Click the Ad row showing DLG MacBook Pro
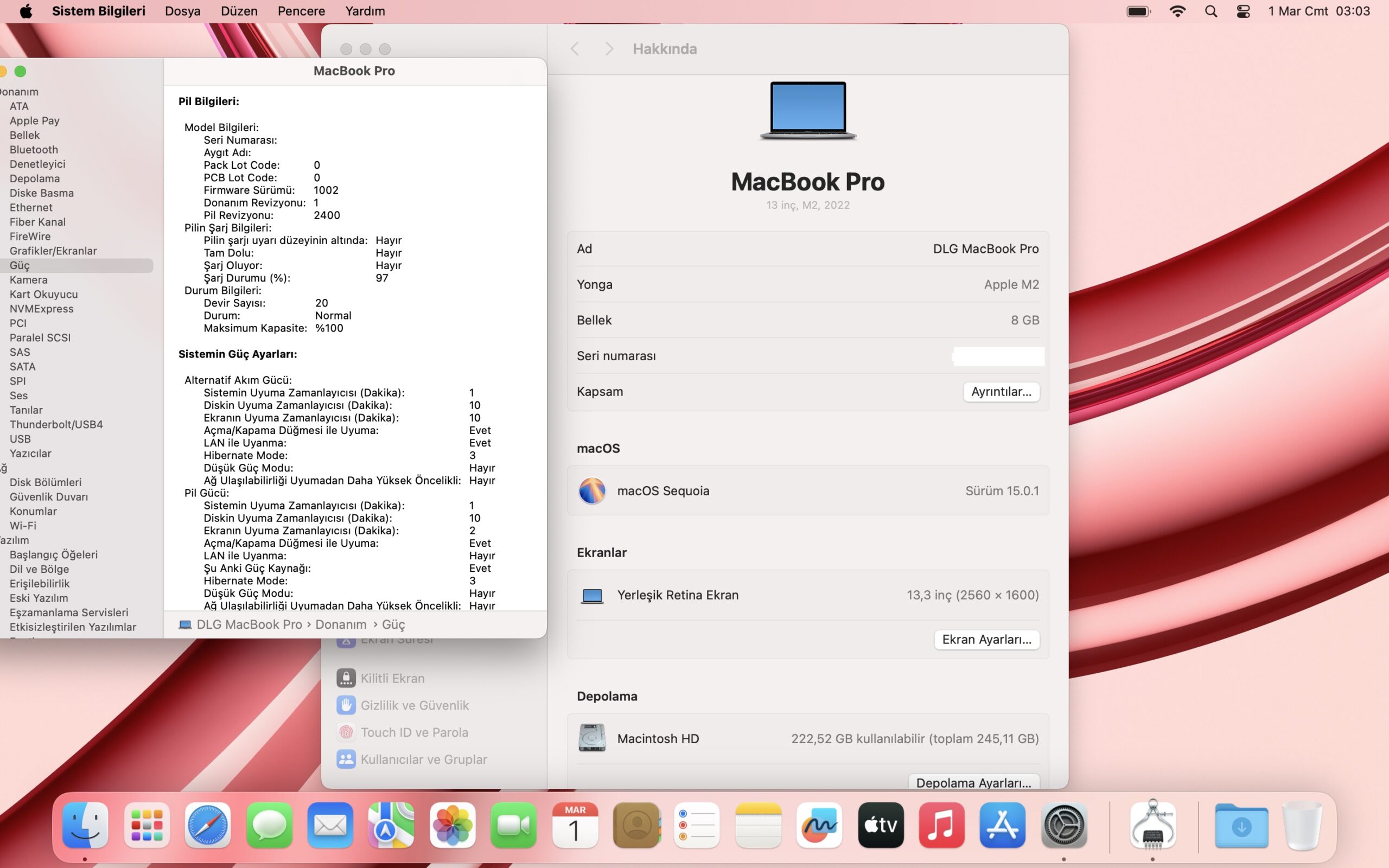The image size is (1389, 868). pos(807,248)
